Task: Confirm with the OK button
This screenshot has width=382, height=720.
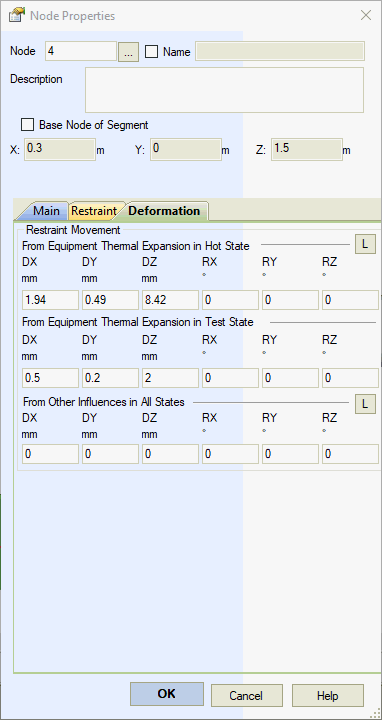Action: click(x=167, y=693)
